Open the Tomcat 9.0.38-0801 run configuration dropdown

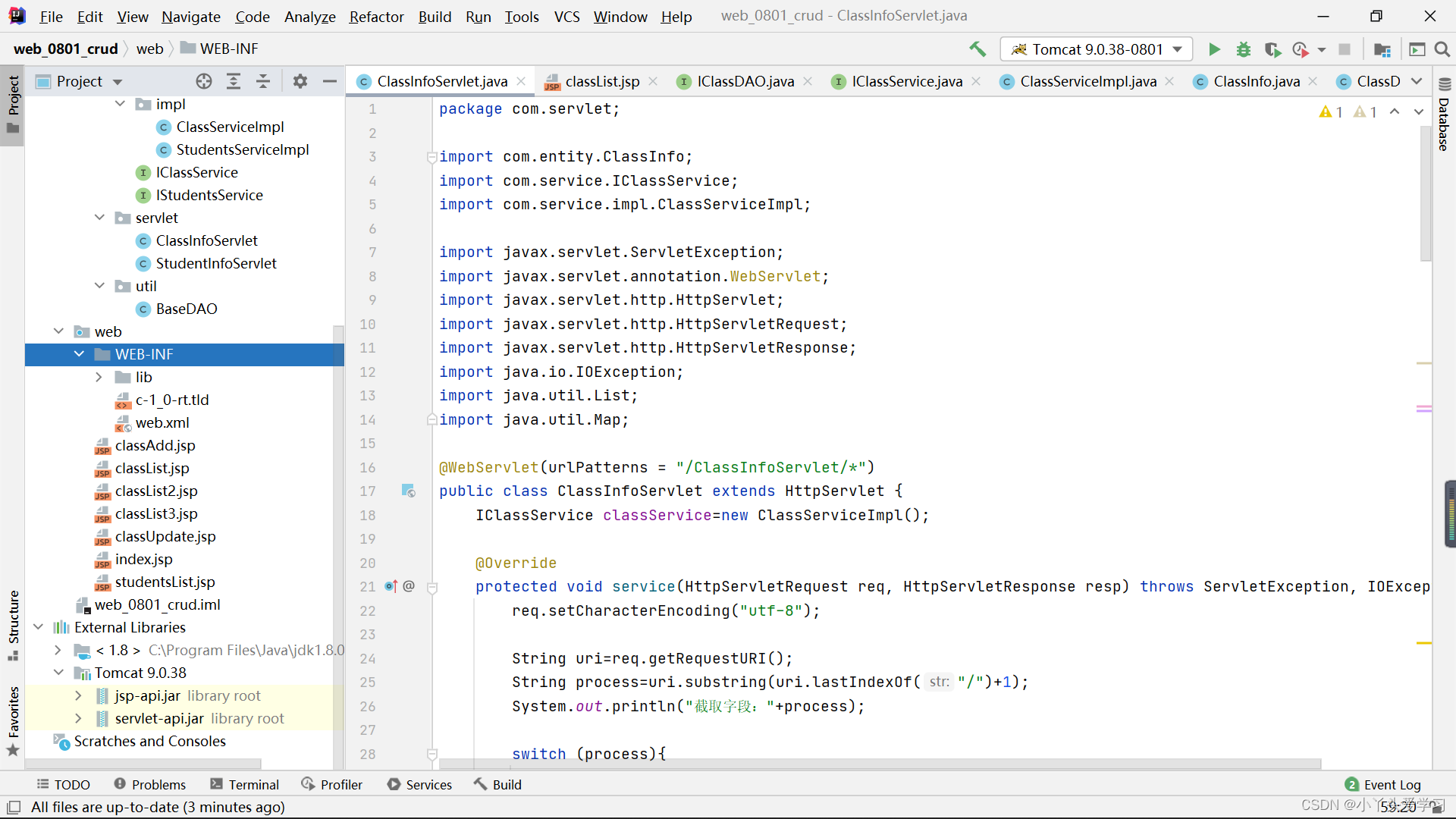(1097, 49)
